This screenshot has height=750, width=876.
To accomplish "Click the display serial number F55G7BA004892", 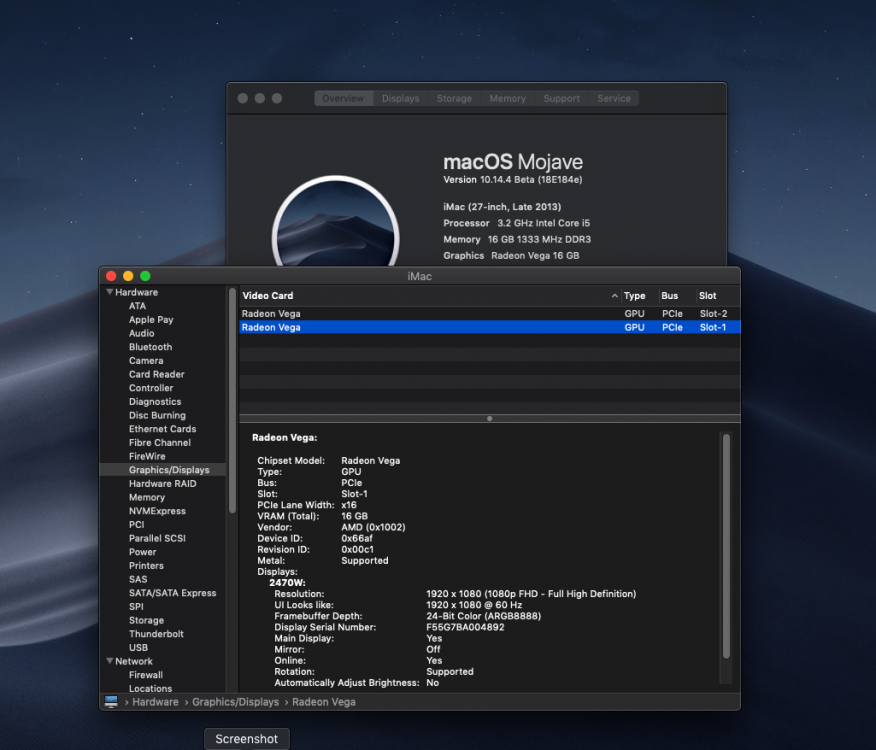I will 465,627.
